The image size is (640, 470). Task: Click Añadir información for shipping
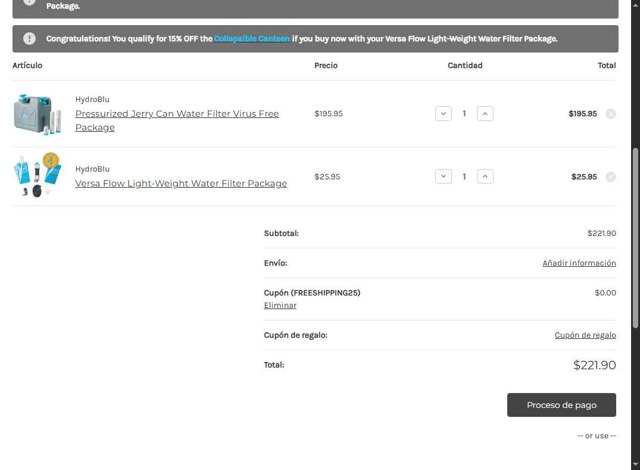579,263
